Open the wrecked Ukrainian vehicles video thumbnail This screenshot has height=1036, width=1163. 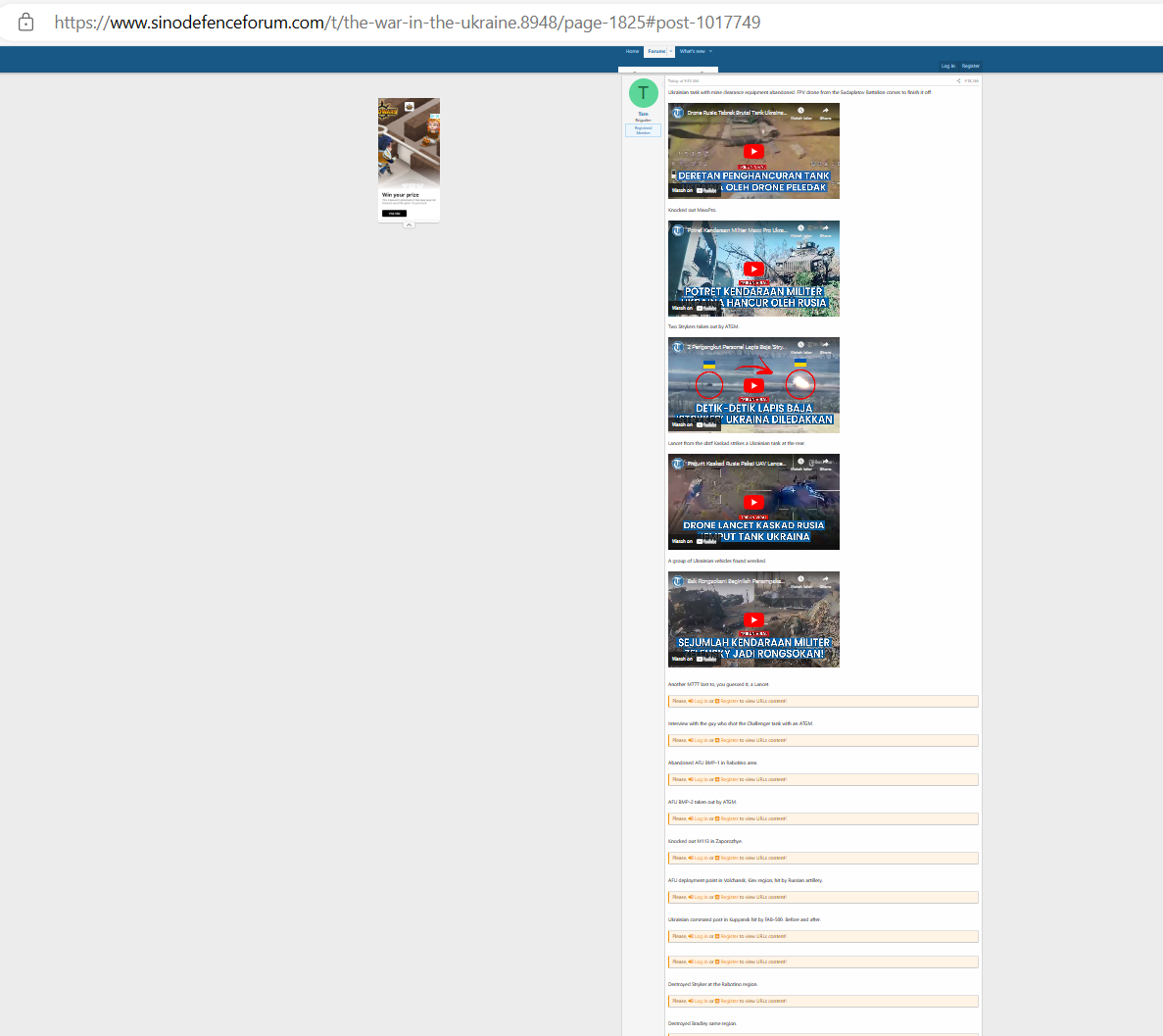753,619
